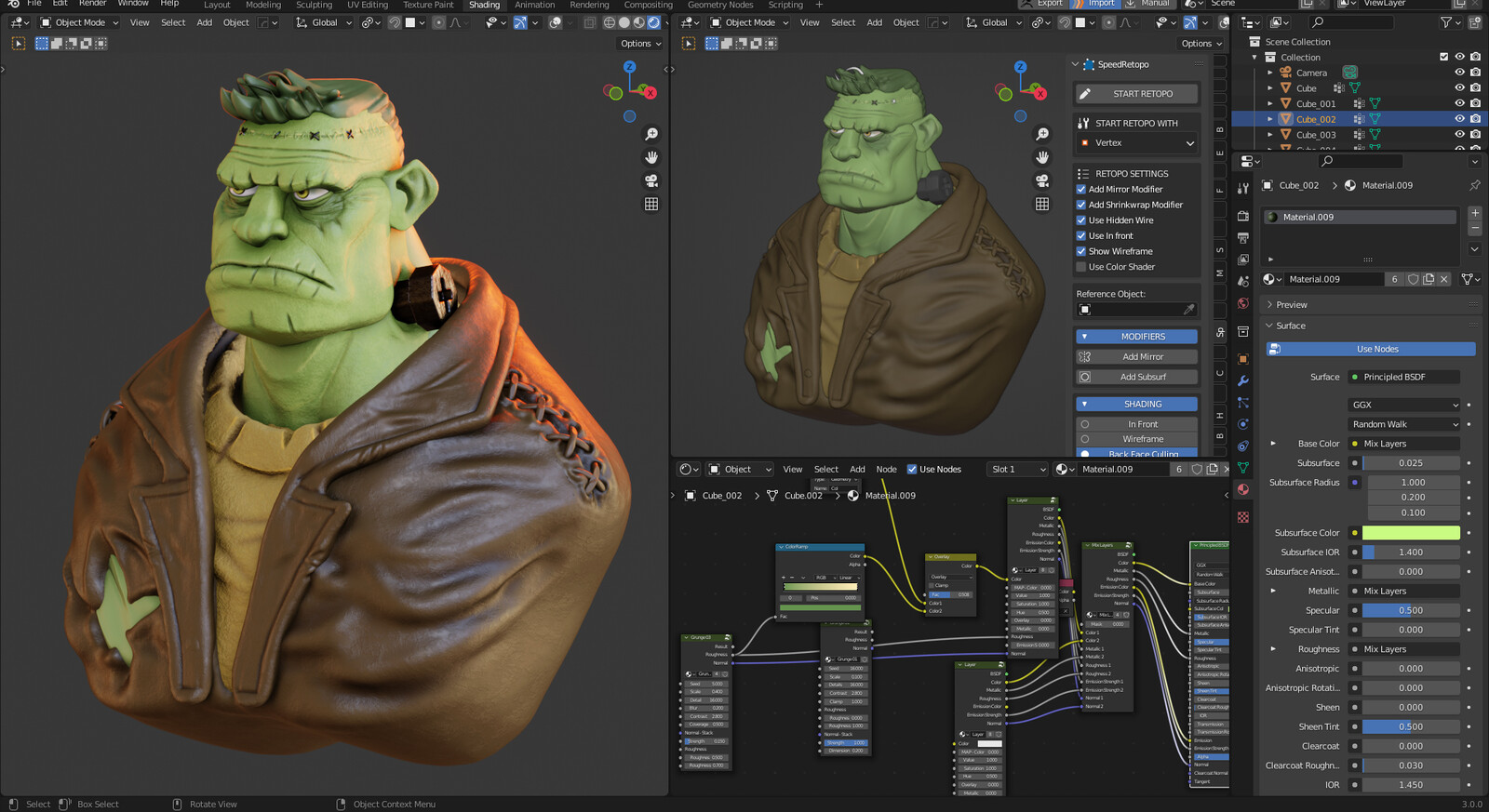Adjust the Sheen Tint value slider
This screenshot has width=1489, height=812.
click(1411, 727)
